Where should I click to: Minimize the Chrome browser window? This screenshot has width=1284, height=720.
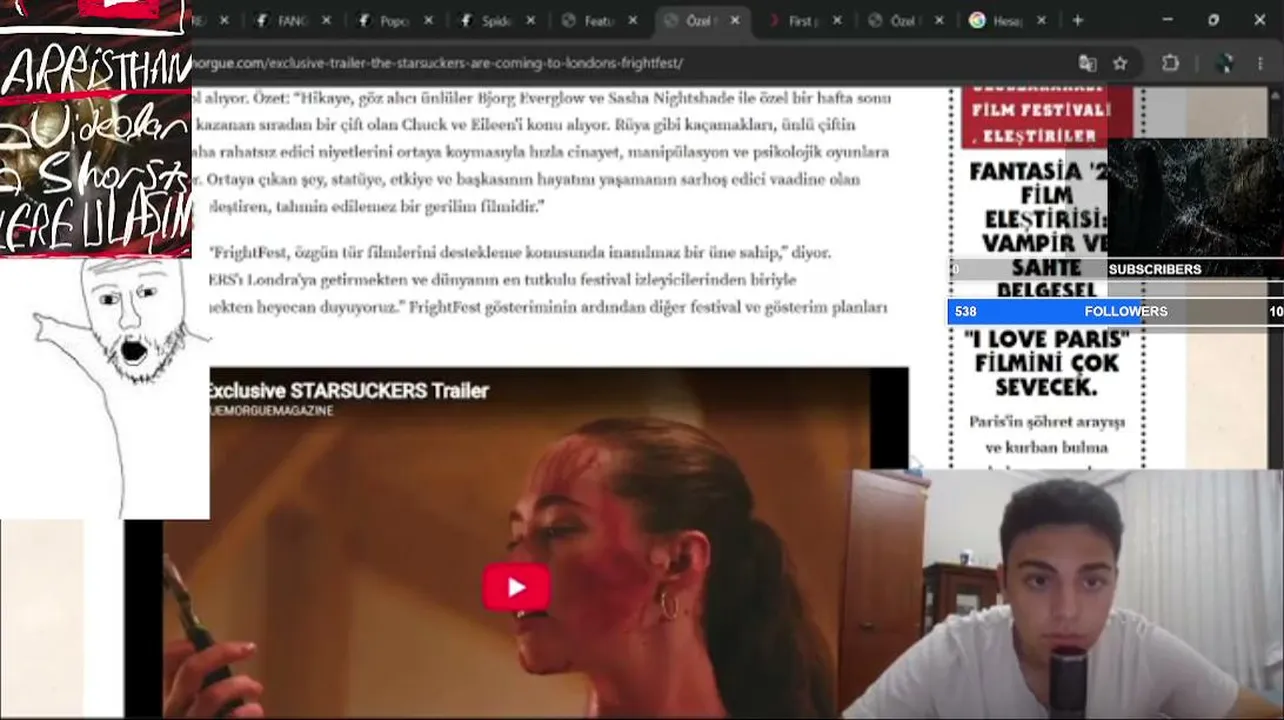[x=1167, y=20]
